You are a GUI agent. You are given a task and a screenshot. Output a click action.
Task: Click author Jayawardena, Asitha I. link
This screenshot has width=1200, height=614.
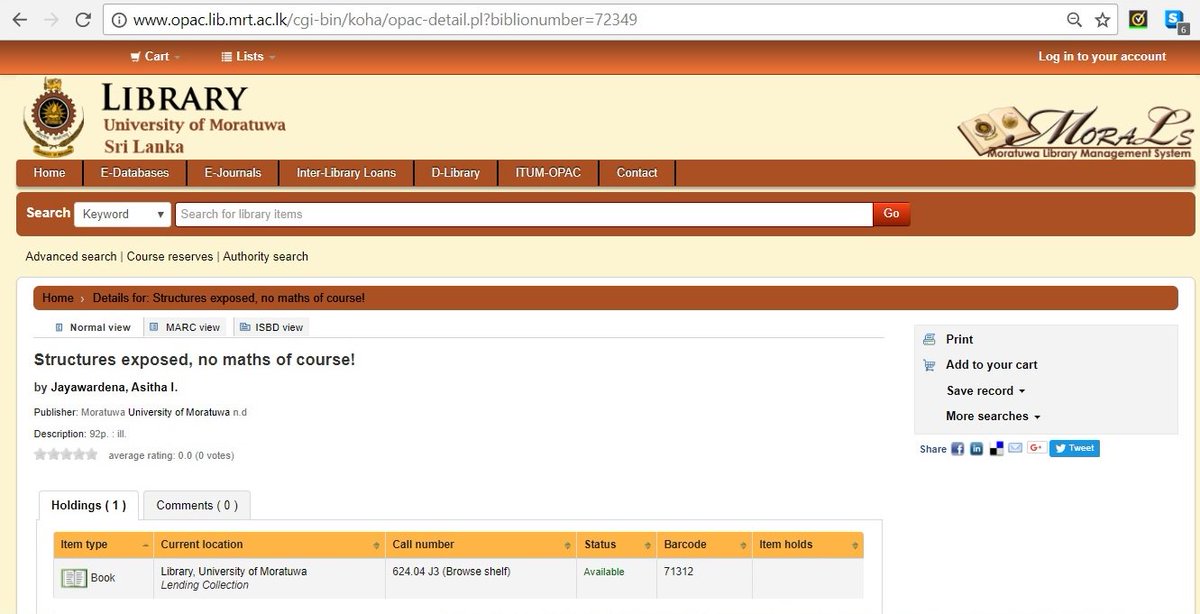114,387
